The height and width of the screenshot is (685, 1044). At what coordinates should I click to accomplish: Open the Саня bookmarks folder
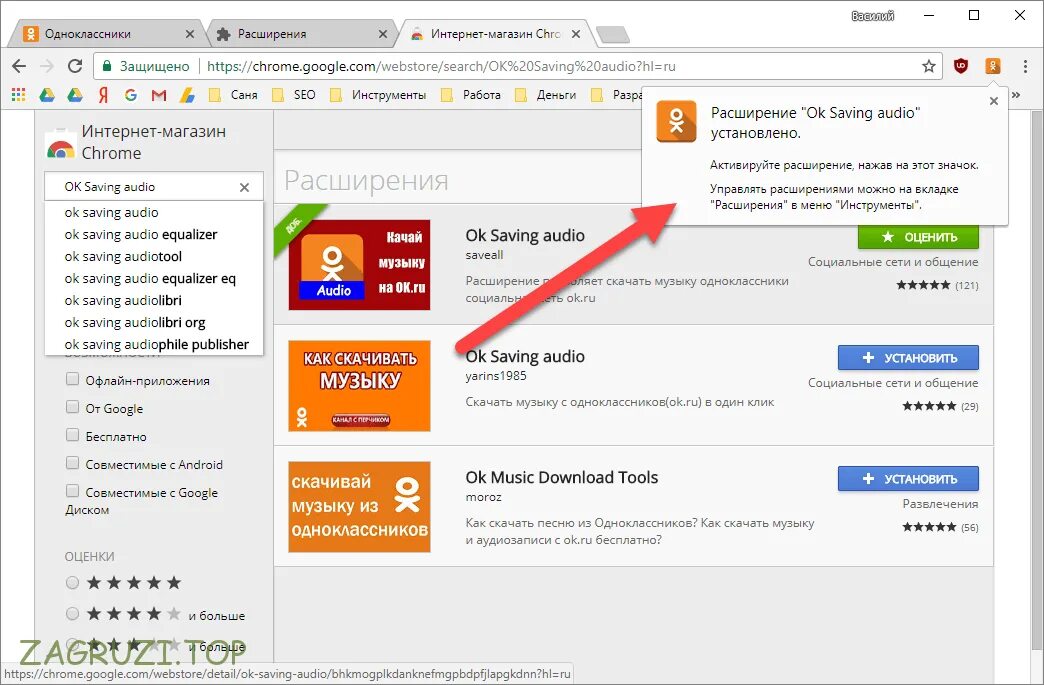(234, 95)
